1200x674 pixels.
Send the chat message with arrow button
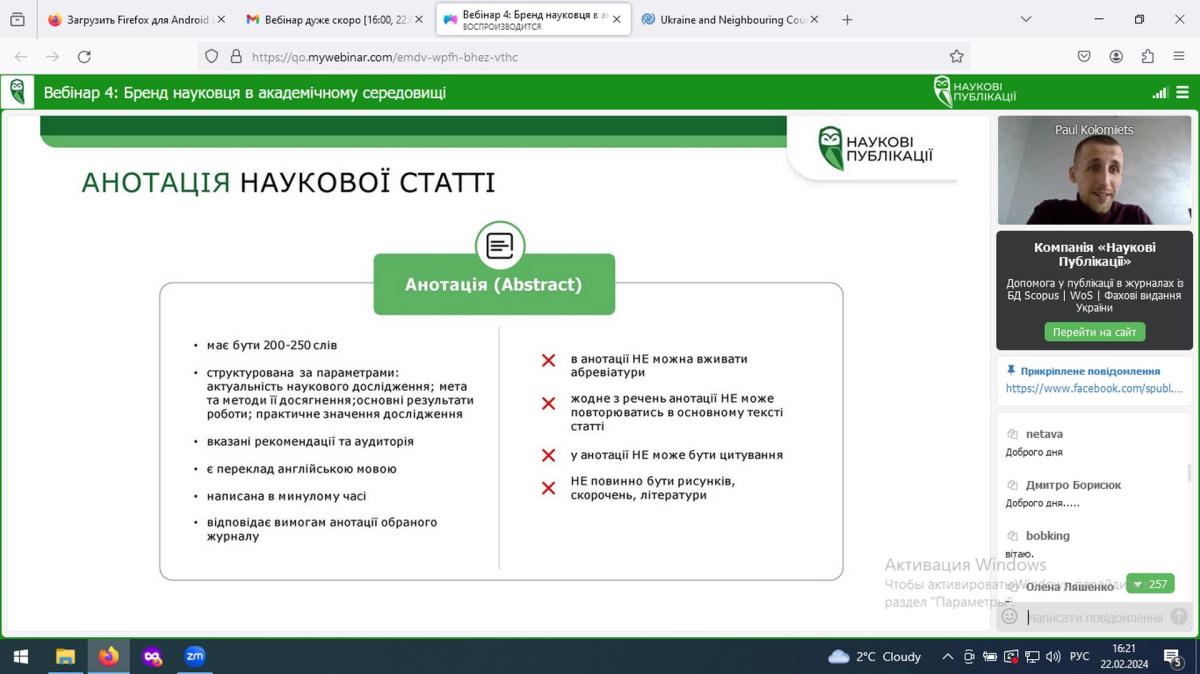click(1179, 617)
